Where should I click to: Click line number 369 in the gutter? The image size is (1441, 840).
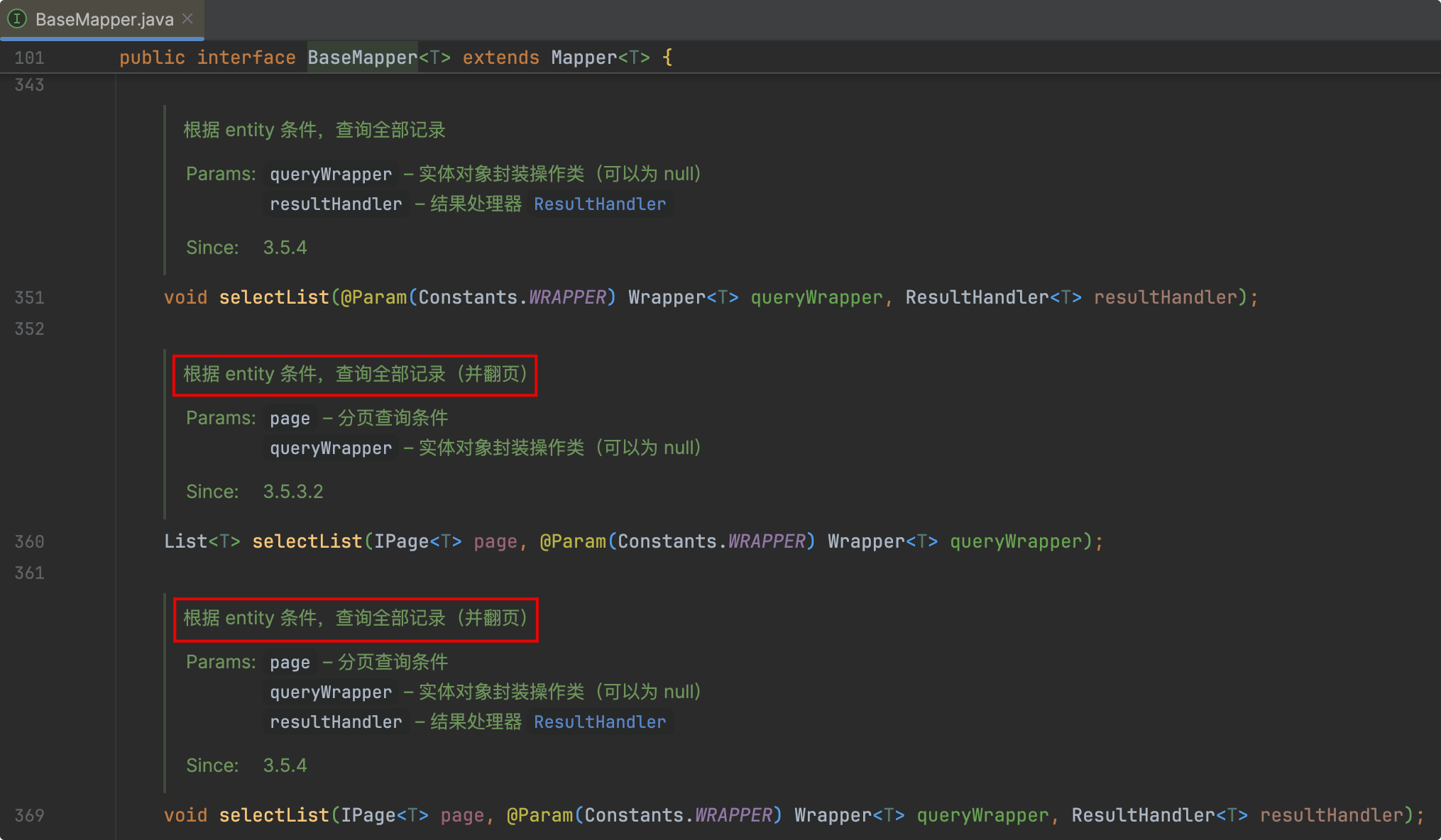pyautogui.click(x=29, y=816)
